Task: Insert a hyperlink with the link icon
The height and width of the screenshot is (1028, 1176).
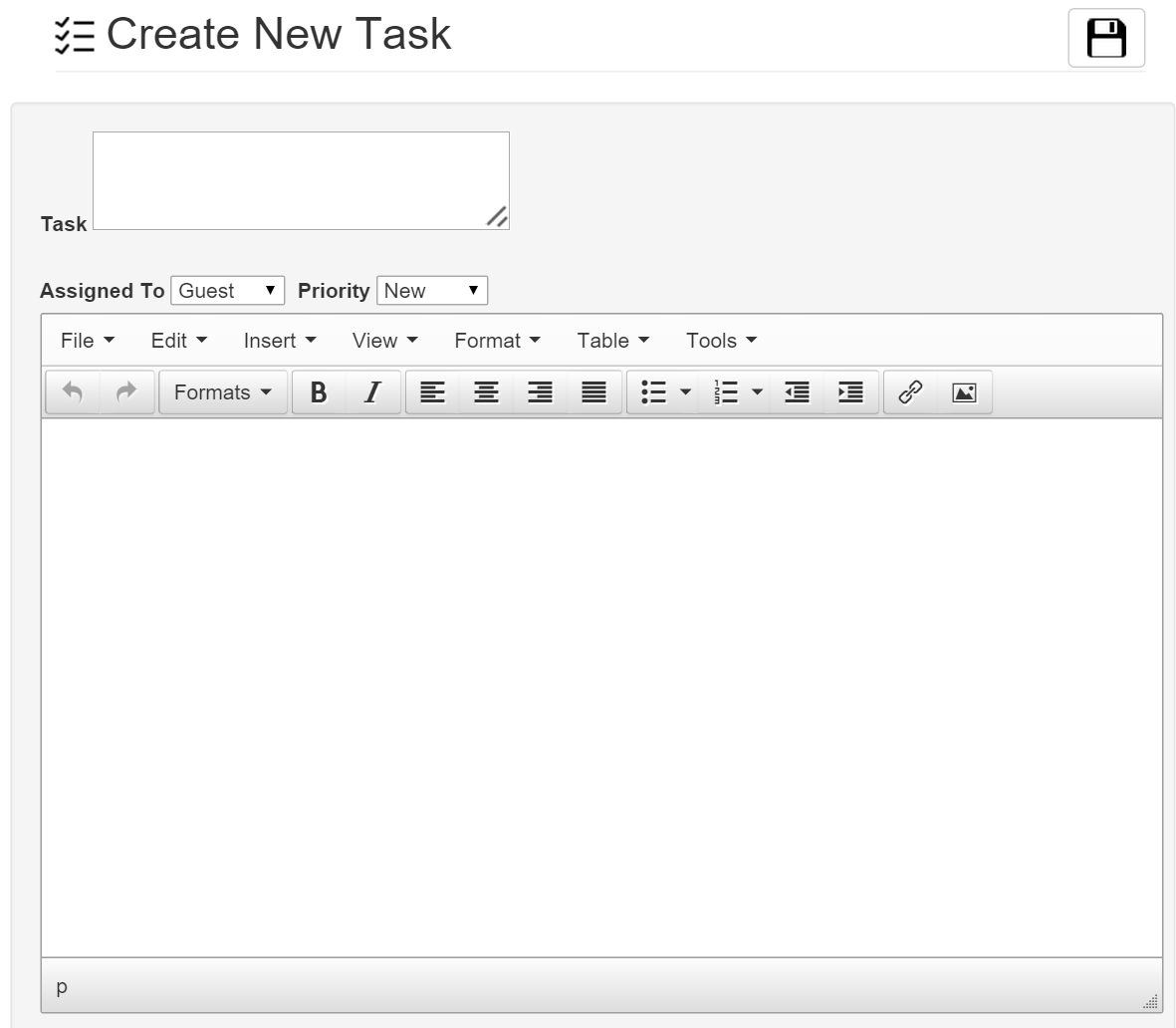Action: (910, 391)
